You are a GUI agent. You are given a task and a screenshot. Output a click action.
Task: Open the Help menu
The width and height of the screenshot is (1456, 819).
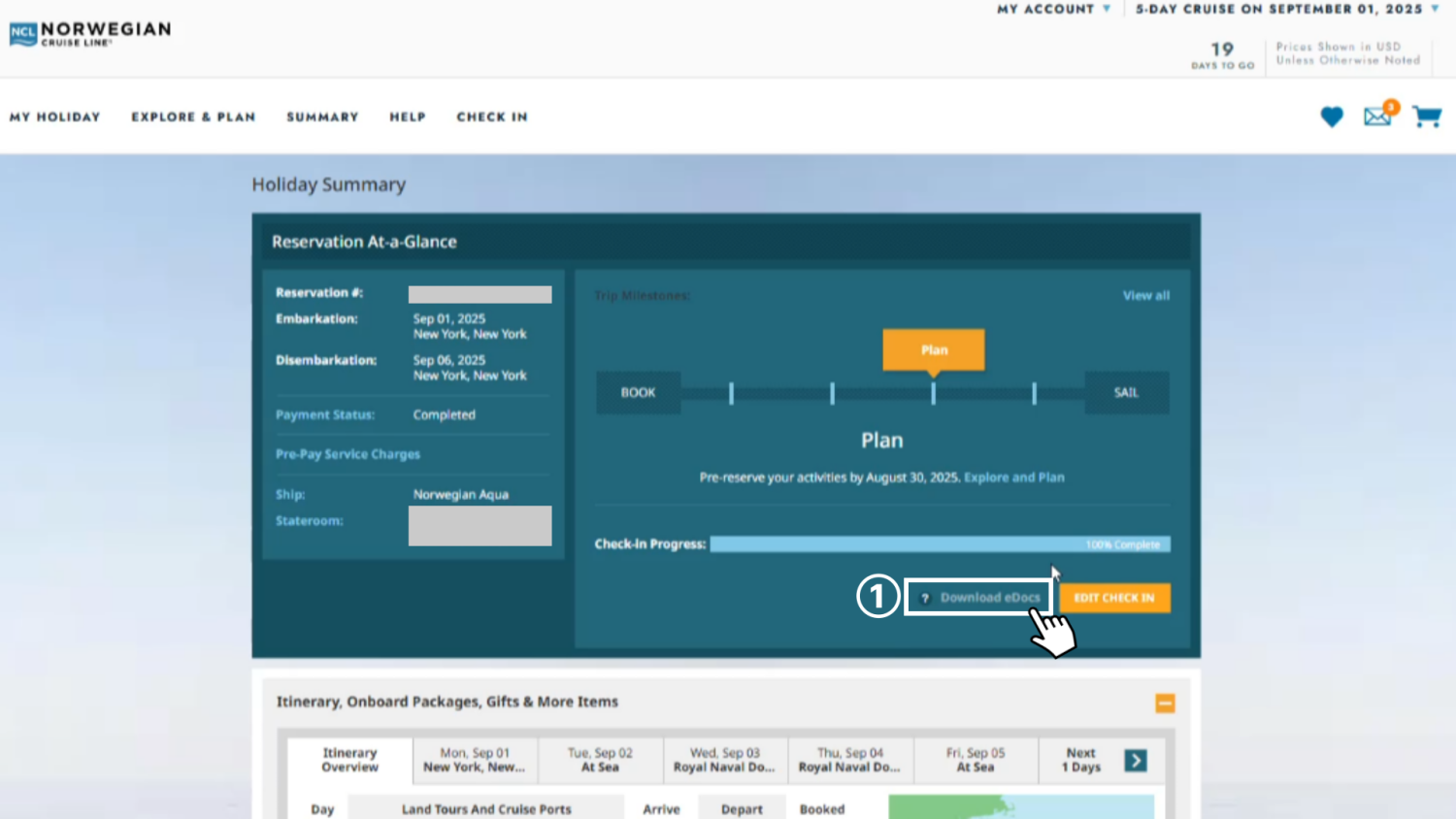click(408, 116)
